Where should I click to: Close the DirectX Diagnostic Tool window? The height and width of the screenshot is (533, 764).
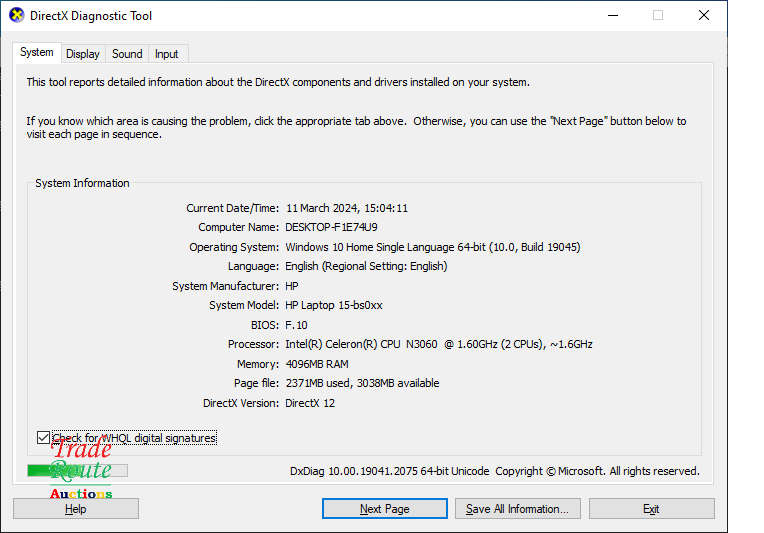704,16
